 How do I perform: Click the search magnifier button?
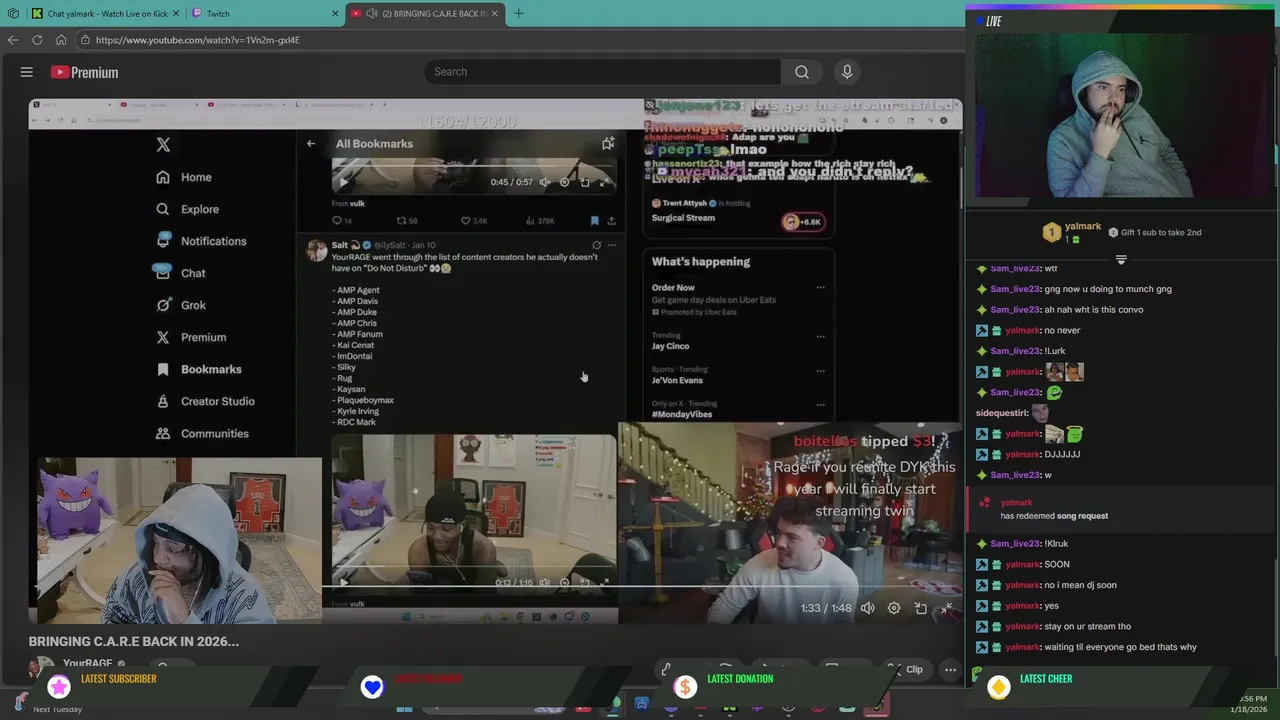tap(802, 72)
